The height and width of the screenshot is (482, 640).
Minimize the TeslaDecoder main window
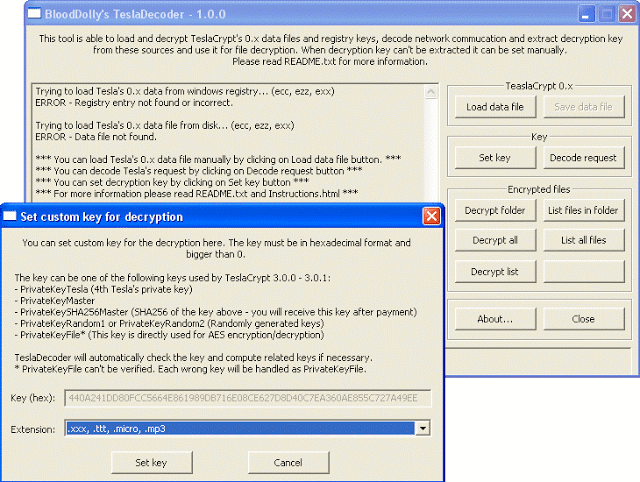586,14
